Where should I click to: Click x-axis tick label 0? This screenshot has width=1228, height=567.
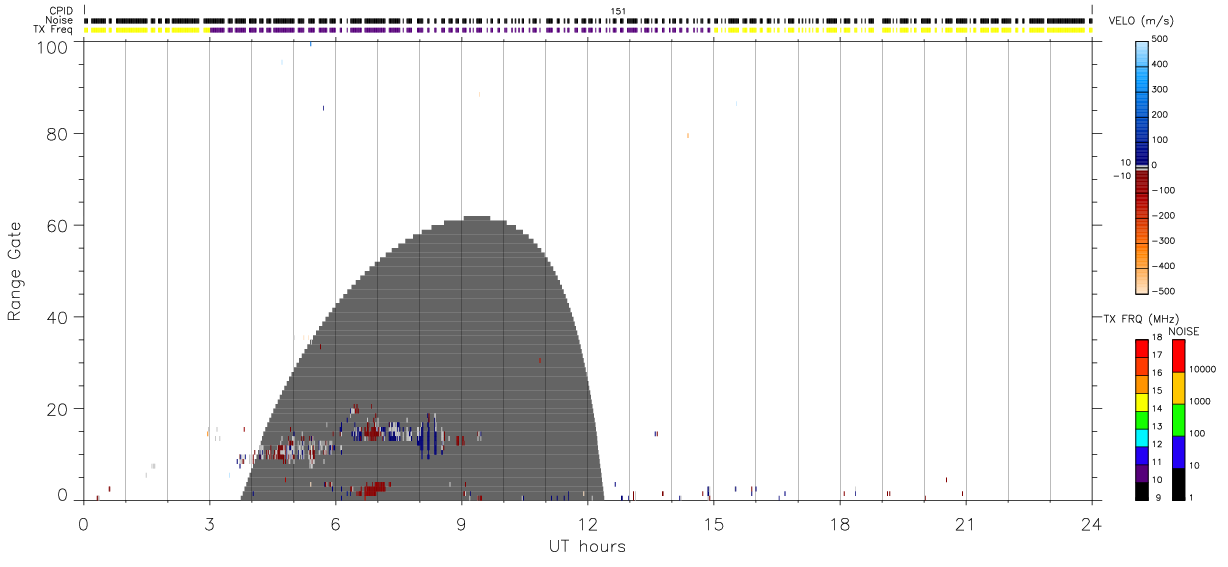tap(83, 524)
